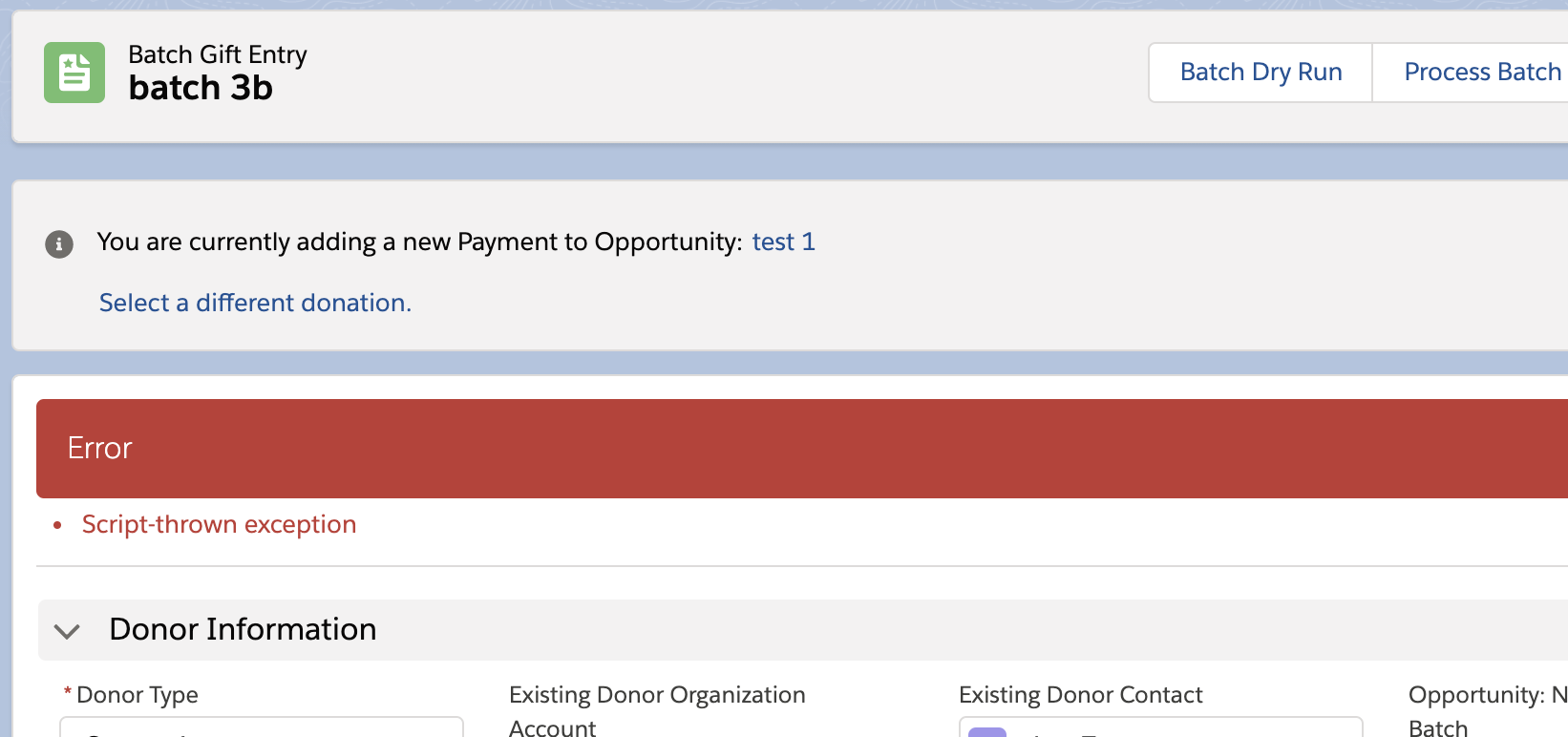Collapse the Donor Information section
The height and width of the screenshot is (737, 1568).
(66, 630)
